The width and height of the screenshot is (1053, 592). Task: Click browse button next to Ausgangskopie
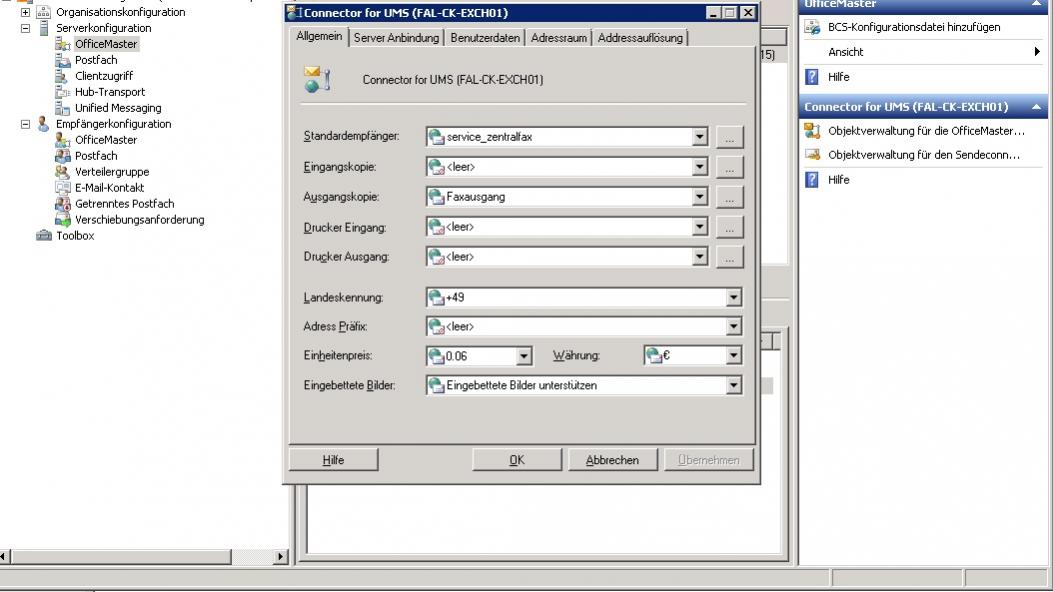point(730,197)
